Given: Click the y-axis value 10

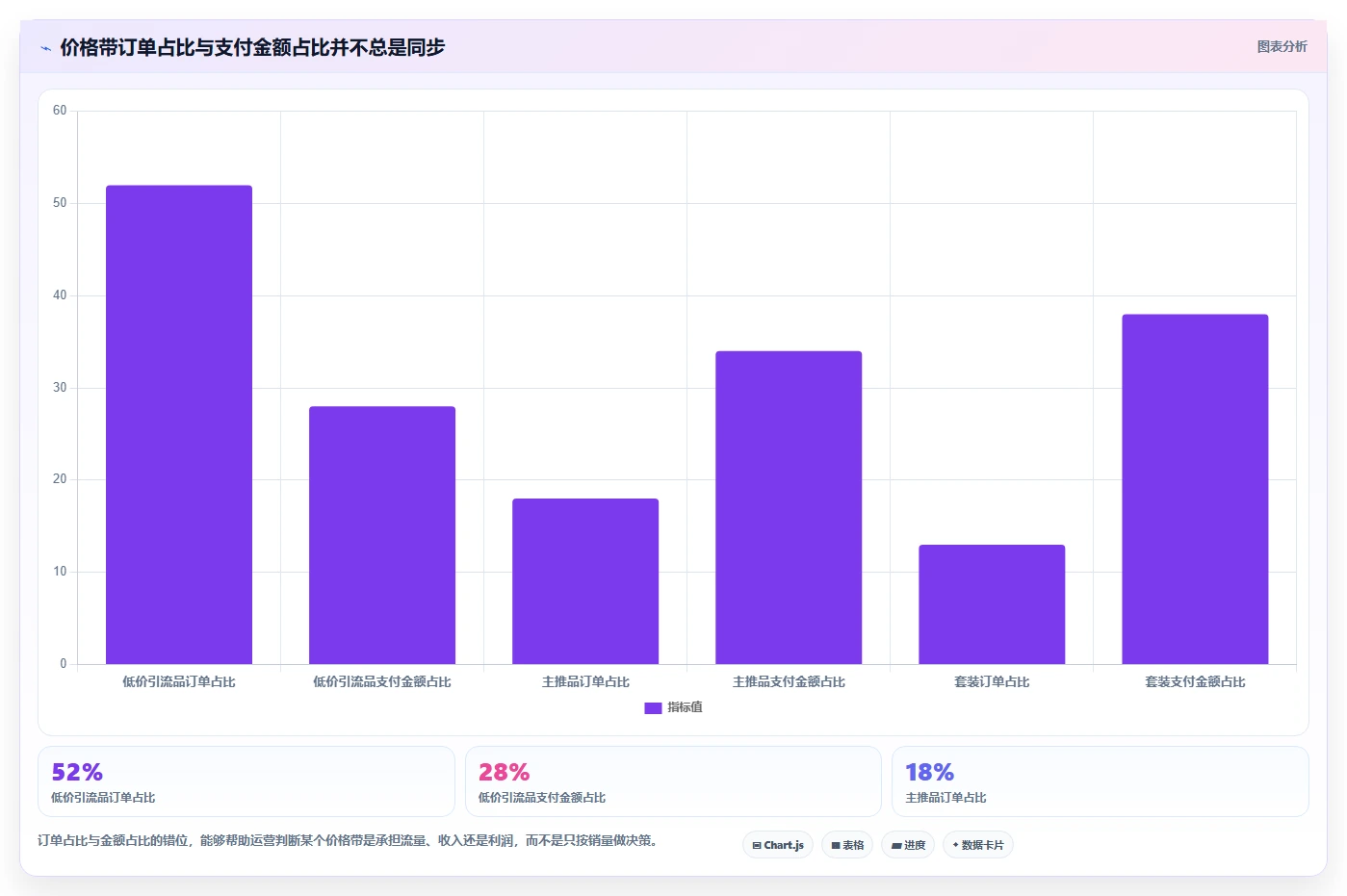Looking at the screenshot, I should click(x=60, y=572).
